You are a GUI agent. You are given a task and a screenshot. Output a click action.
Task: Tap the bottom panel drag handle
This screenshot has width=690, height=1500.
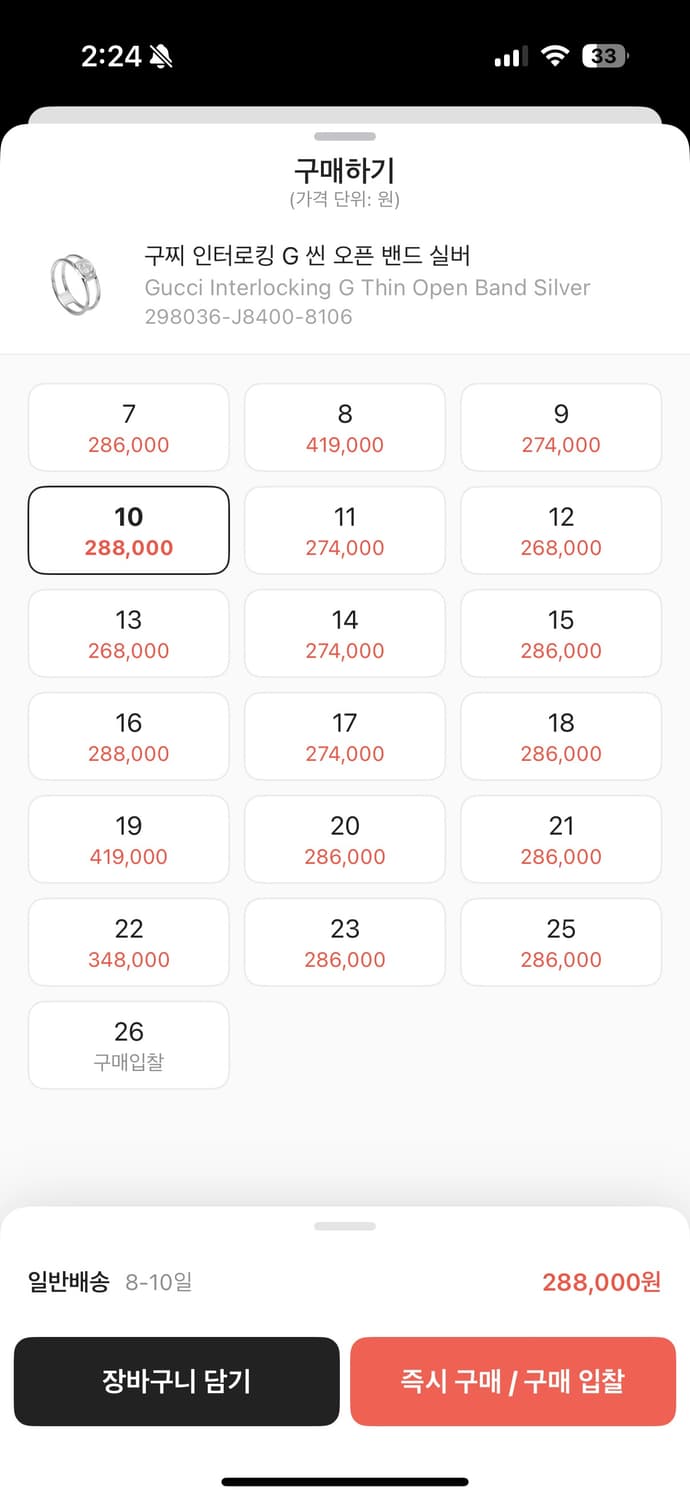[x=345, y=1226]
